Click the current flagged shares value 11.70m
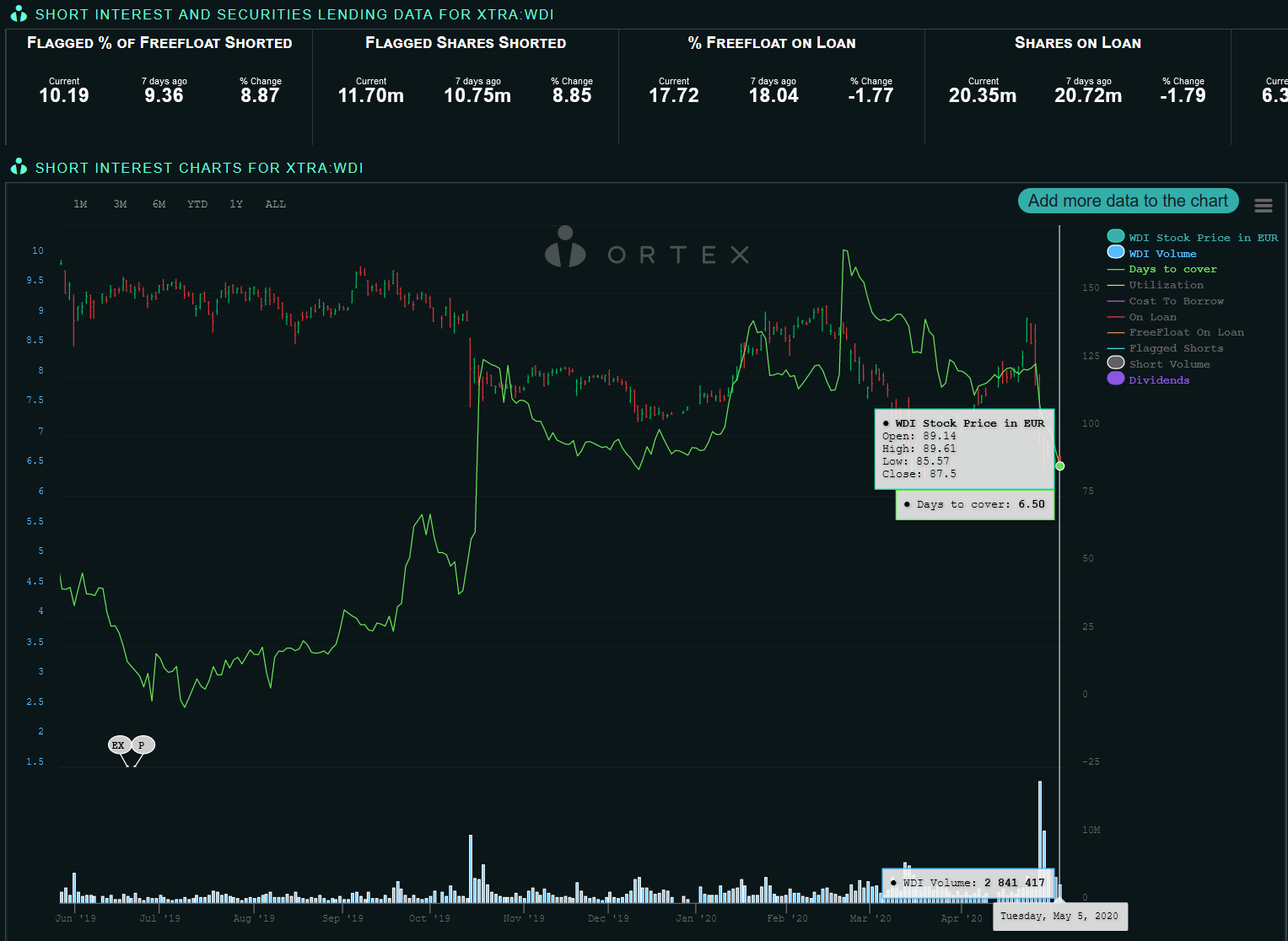 [371, 95]
